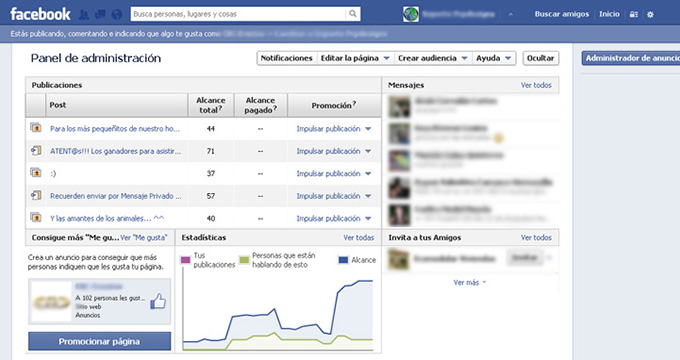This screenshot has height=360, width=680.
Task: Open post 'Para los más pequeñitos de nuestro ho...'
Action: pos(114,129)
